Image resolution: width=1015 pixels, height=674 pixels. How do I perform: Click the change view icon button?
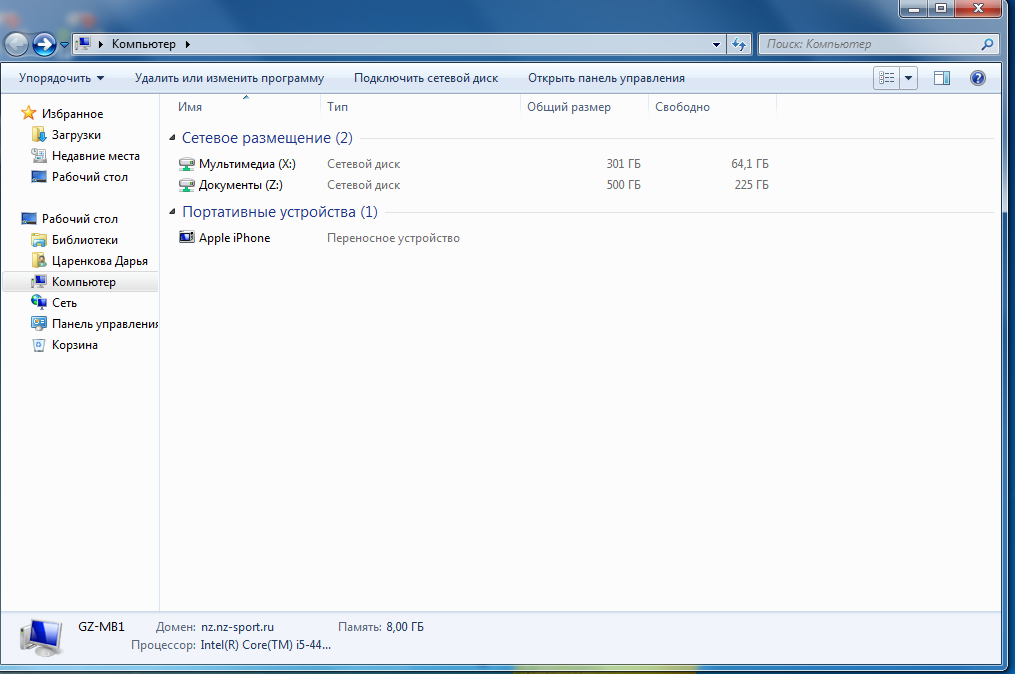886,78
